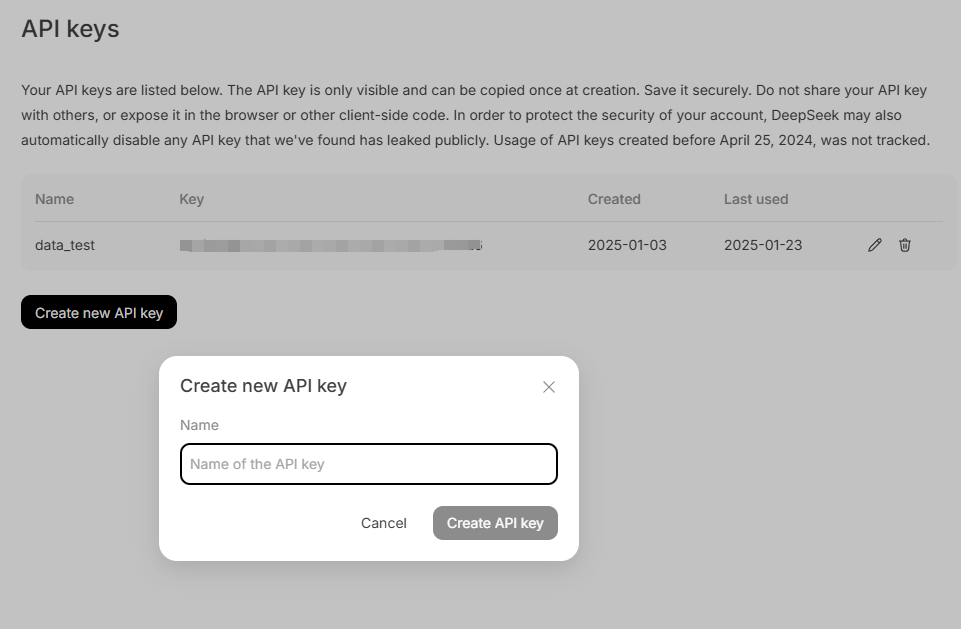Click the API key security description paragraph

(x=476, y=115)
